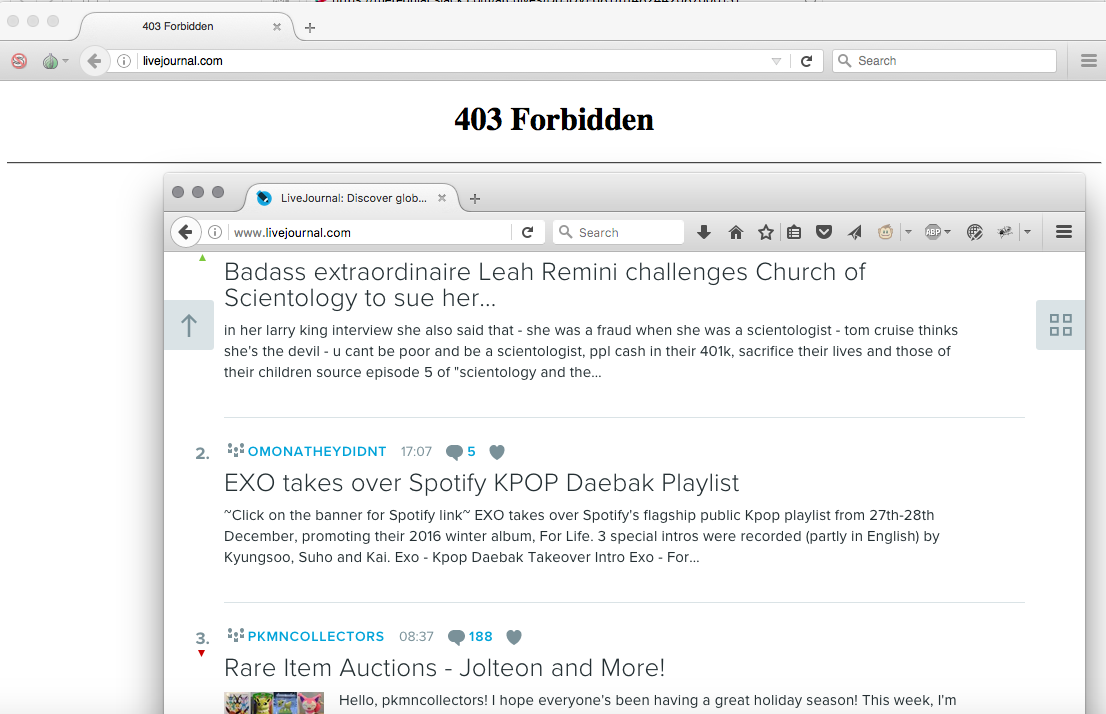
Task: Bookmark this page with the star icon
Action: point(766,232)
